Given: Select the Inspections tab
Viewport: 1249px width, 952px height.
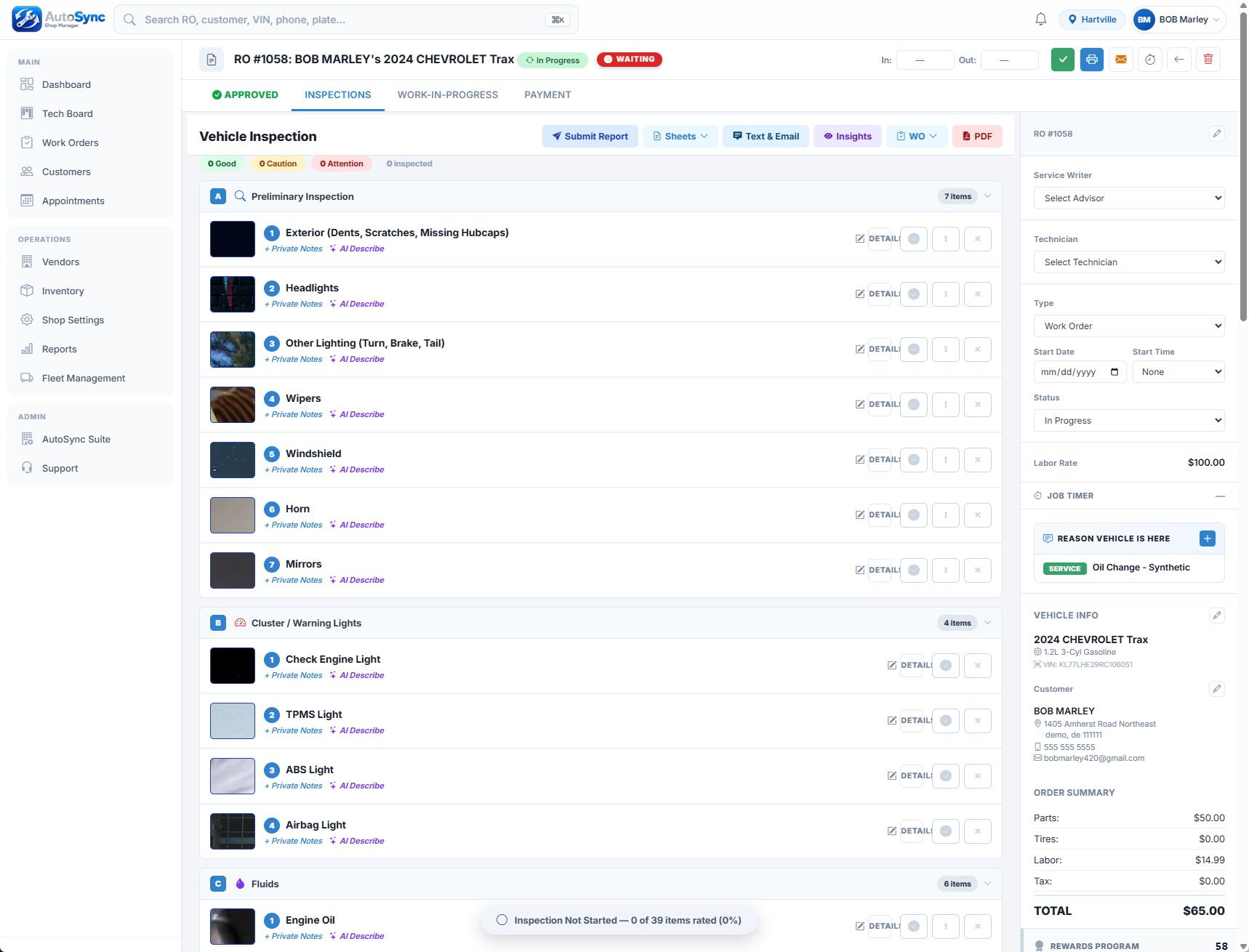Looking at the screenshot, I should [338, 95].
